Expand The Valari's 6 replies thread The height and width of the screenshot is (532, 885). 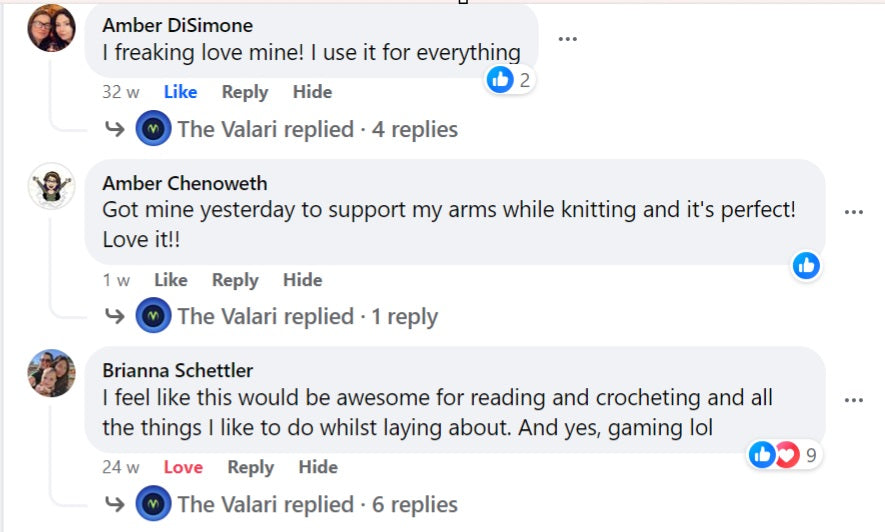click(317, 504)
